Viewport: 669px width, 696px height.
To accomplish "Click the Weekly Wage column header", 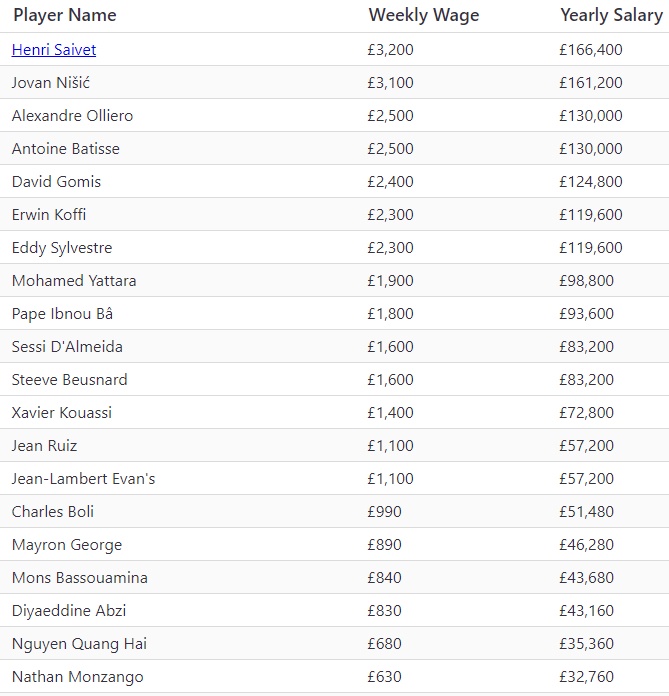I will (x=423, y=15).
